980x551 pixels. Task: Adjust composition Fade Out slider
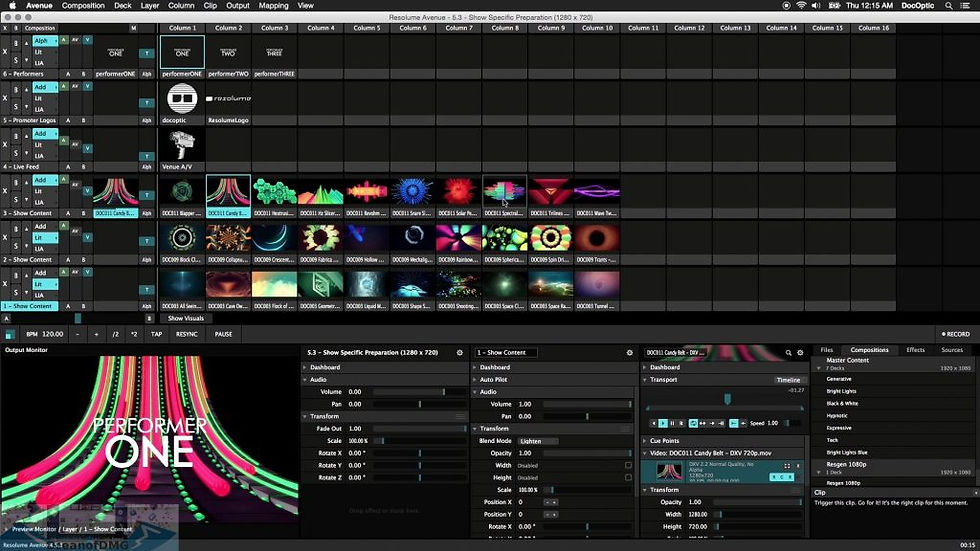pyautogui.click(x=419, y=429)
